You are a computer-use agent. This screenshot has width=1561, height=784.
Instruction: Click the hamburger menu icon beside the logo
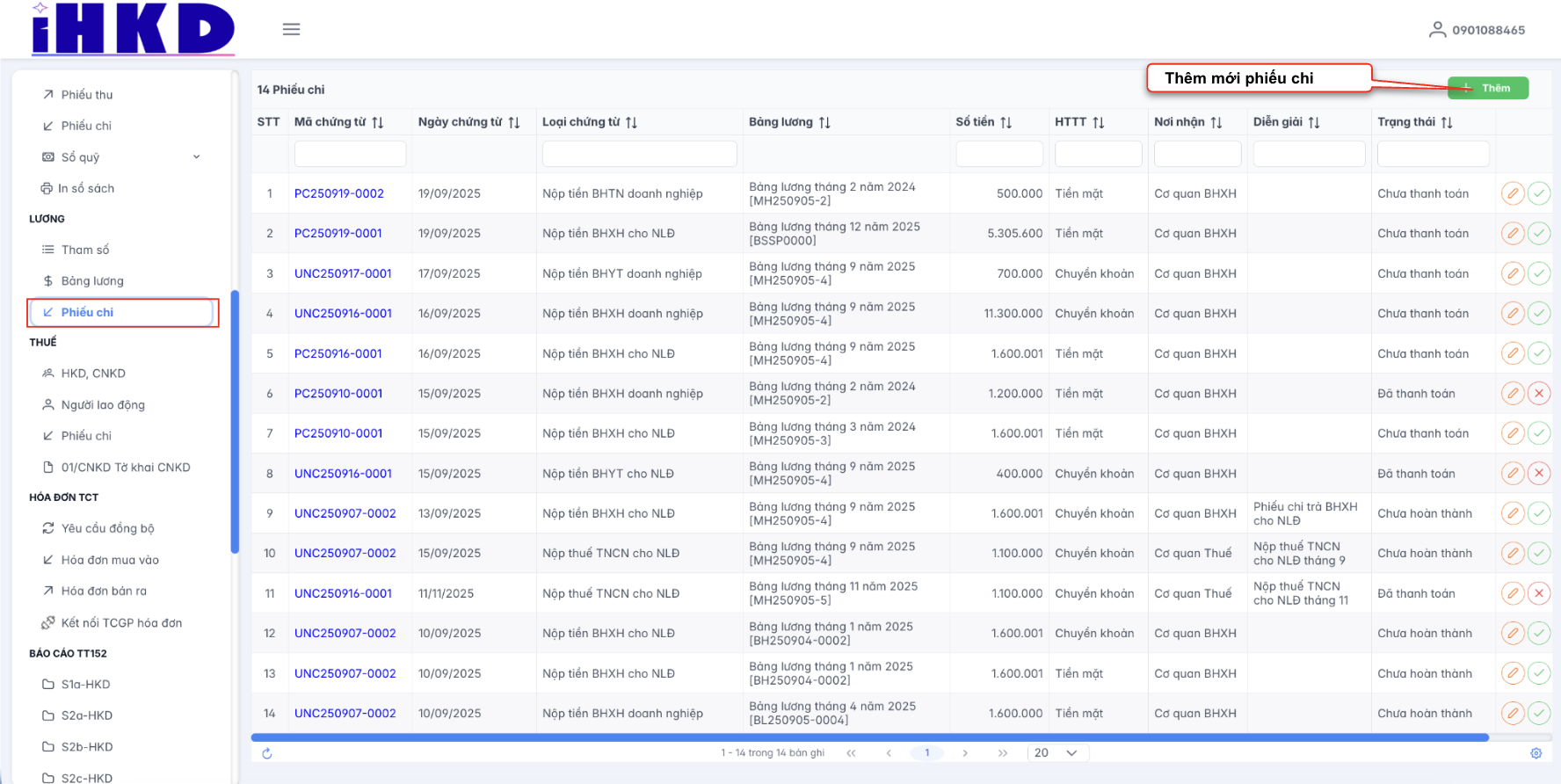tap(291, 29)
